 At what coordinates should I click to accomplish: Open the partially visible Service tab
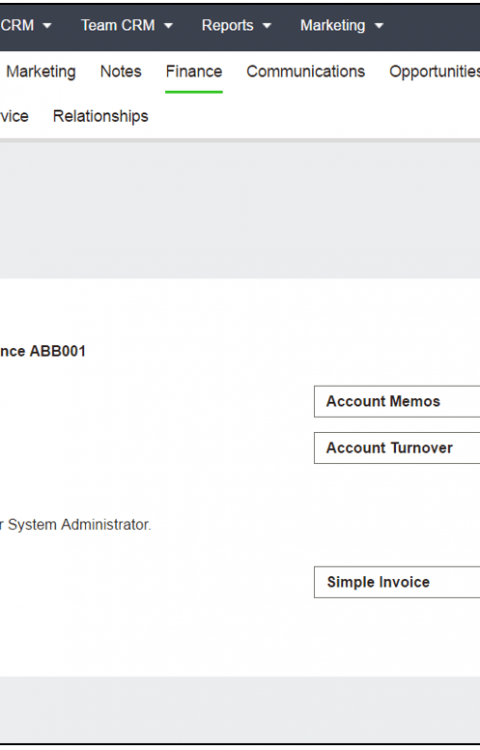[x=14, y=116]
